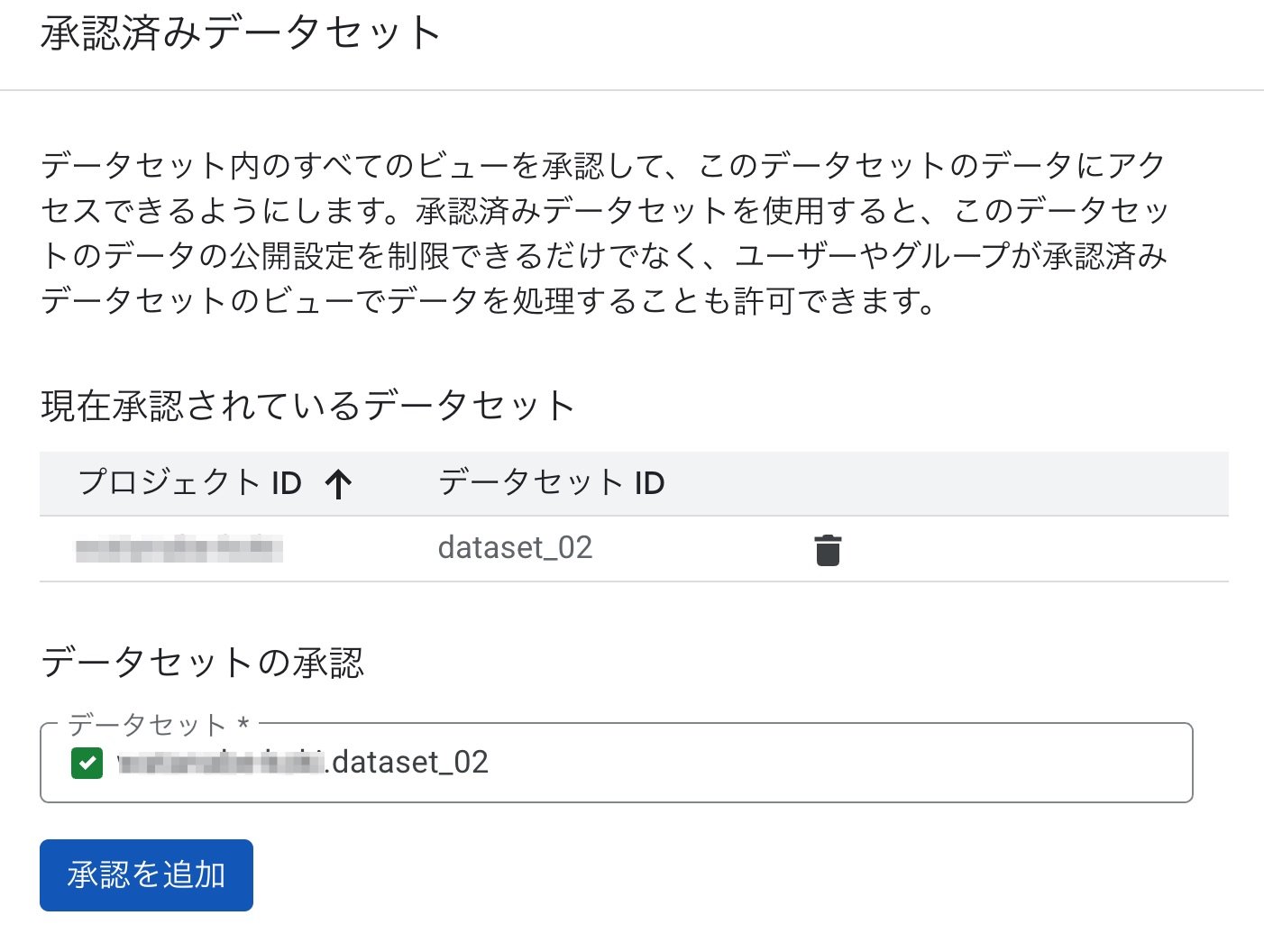Focus the データセット input field

(x=616, y=763)
